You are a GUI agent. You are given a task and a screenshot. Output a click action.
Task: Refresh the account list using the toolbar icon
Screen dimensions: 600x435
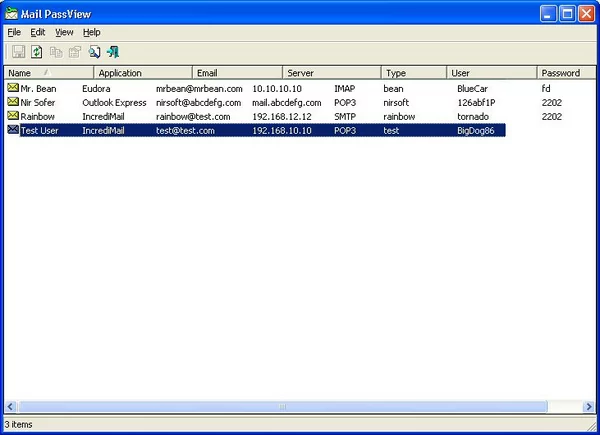click(37, 52)
